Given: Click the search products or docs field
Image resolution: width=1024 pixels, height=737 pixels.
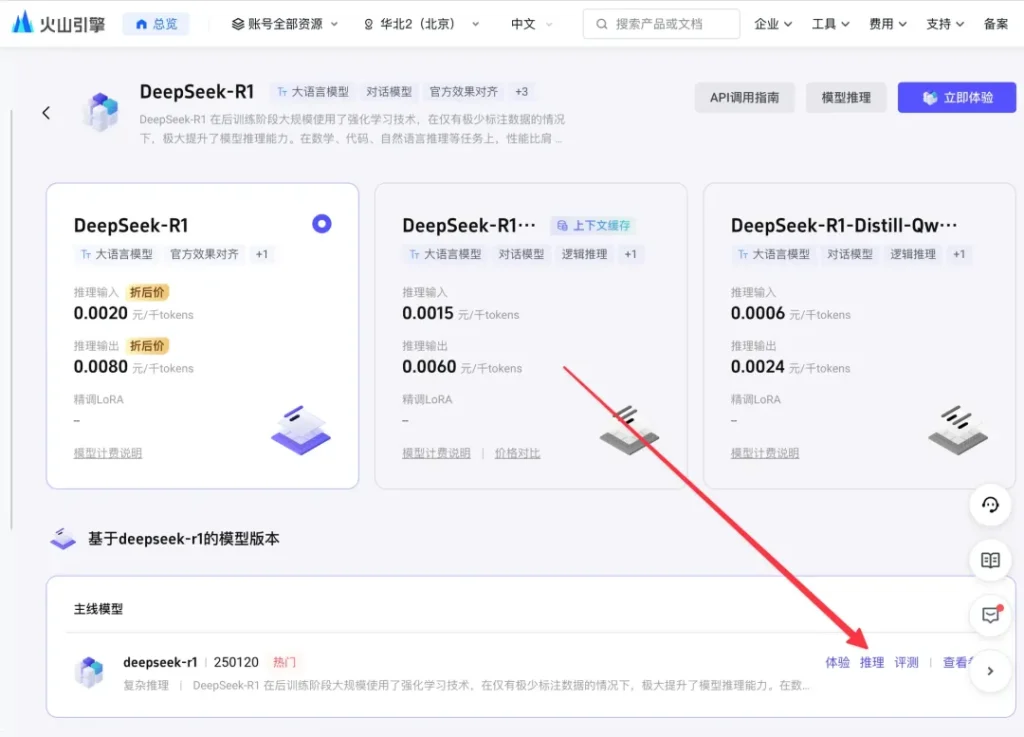Looking at the screenshot, I should pyautogui.click(x=661, y=24).
